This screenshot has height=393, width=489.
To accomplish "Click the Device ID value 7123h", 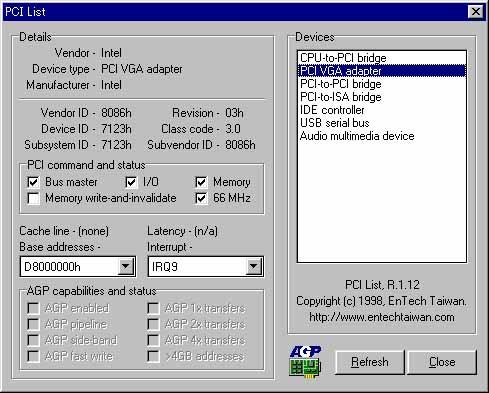I will tap(116, 129).
